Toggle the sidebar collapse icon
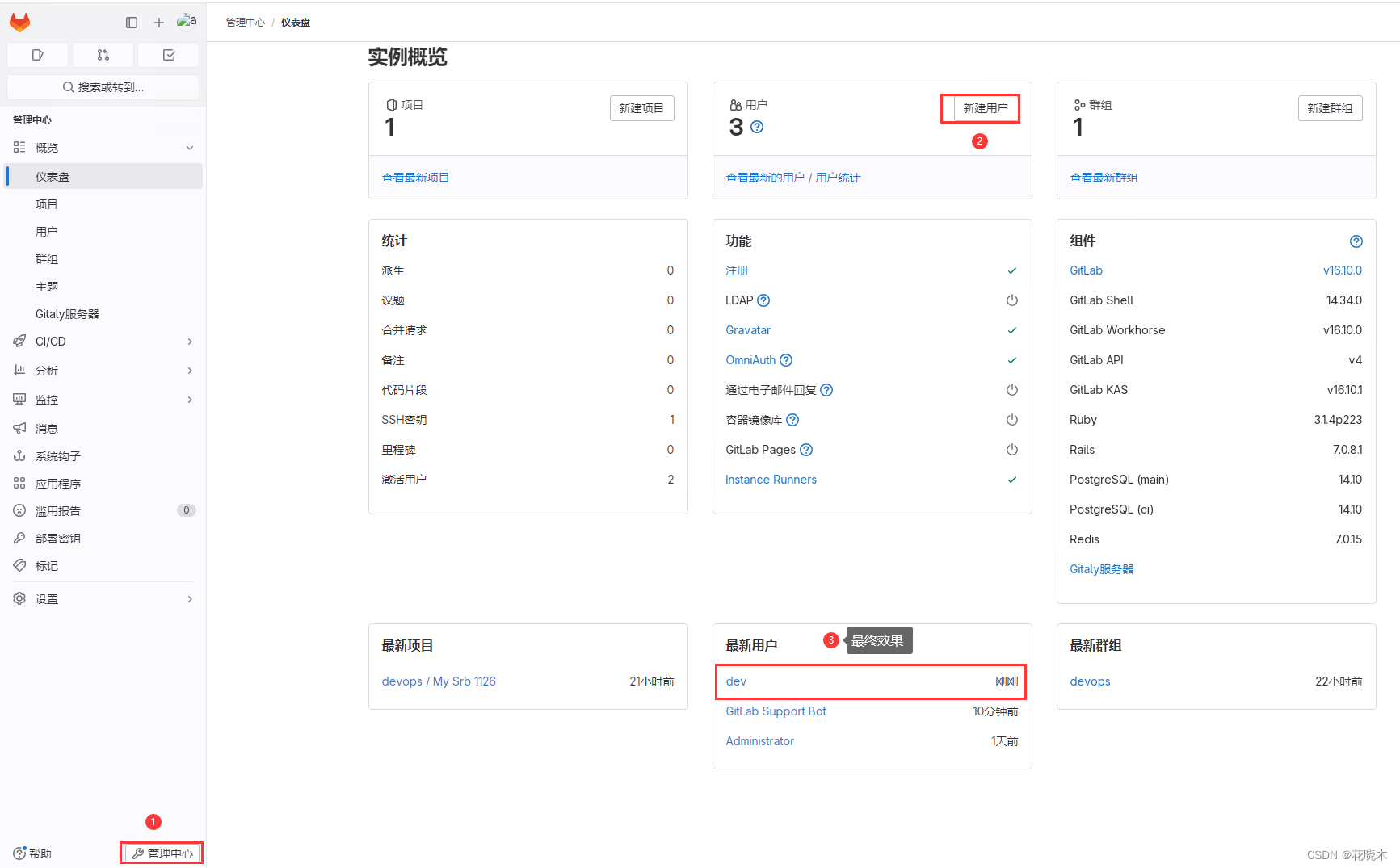 coord(132,23)
